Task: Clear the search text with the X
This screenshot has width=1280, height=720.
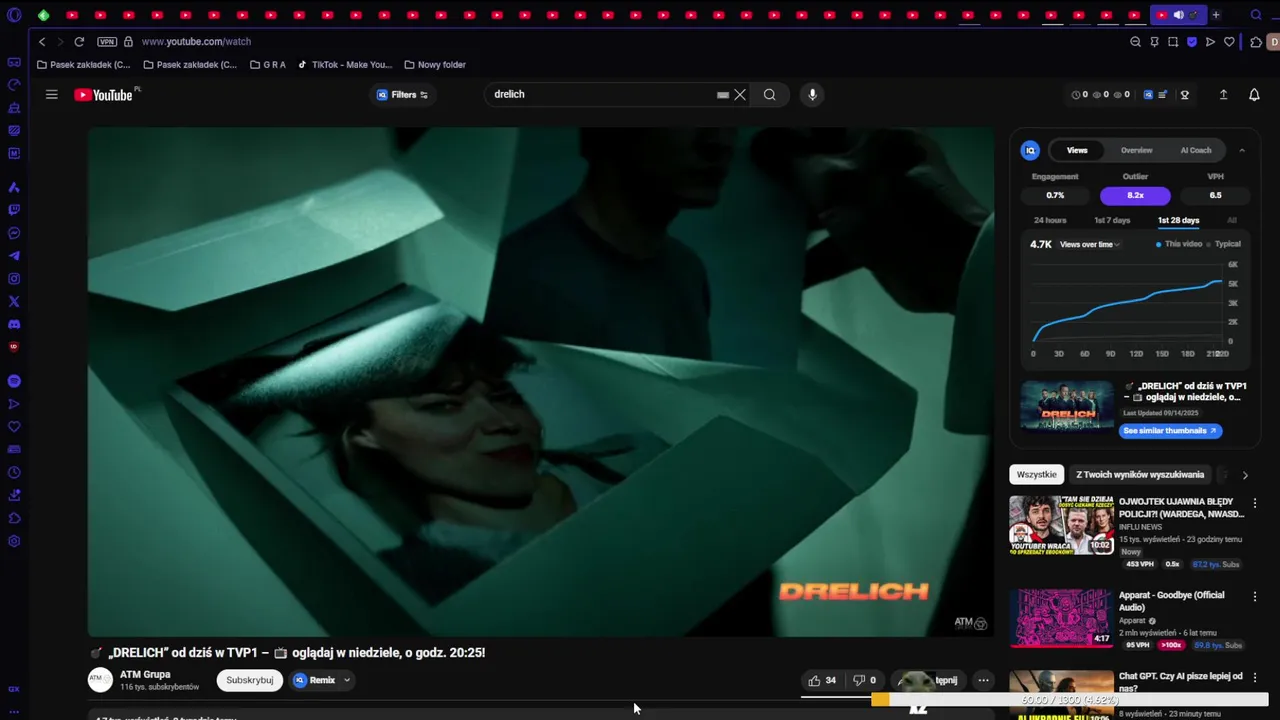Action: tap(740, 94)
